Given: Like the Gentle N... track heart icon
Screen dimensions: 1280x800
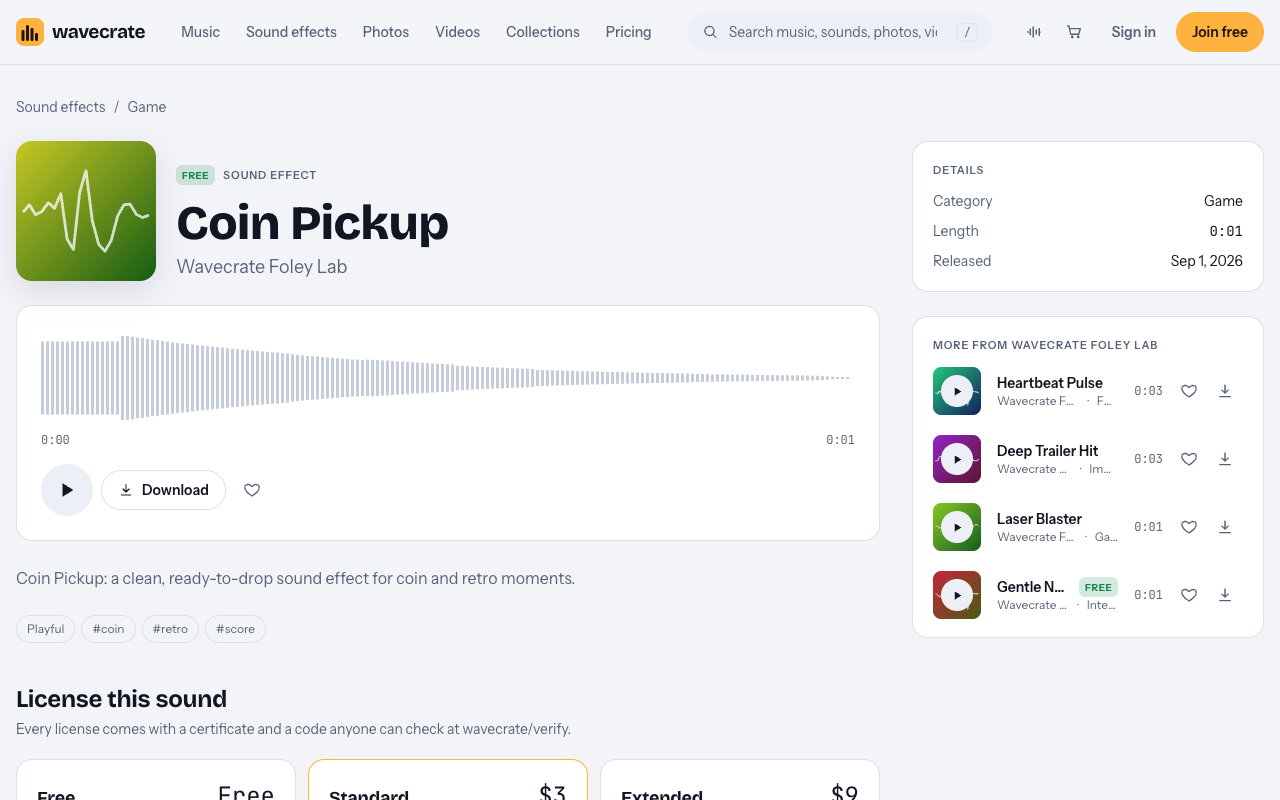Looking at the screenshot, I should pyautogui.click(x=1189, y=595).
